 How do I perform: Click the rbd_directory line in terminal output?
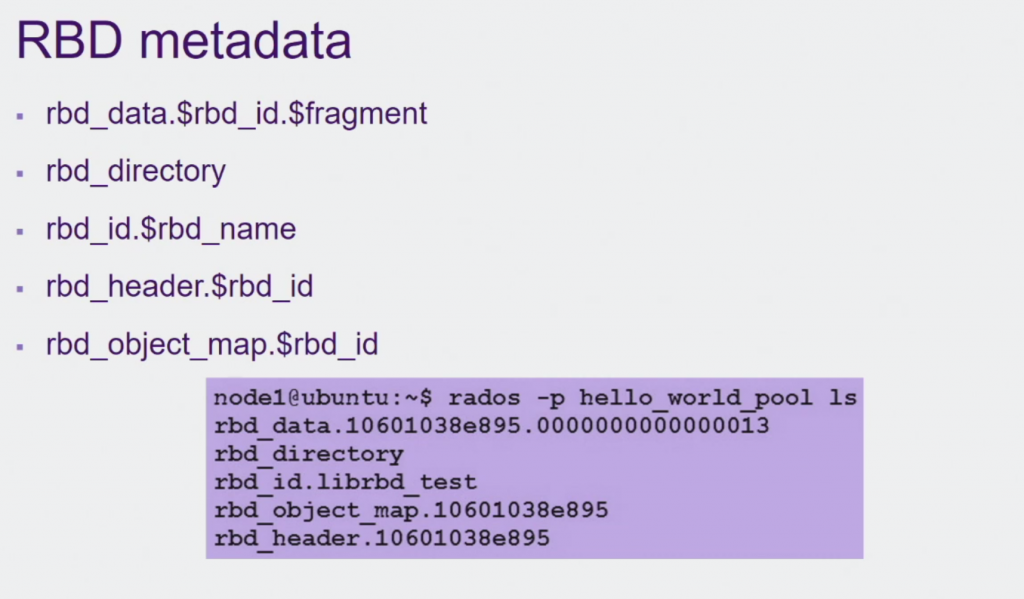(309, 454)
